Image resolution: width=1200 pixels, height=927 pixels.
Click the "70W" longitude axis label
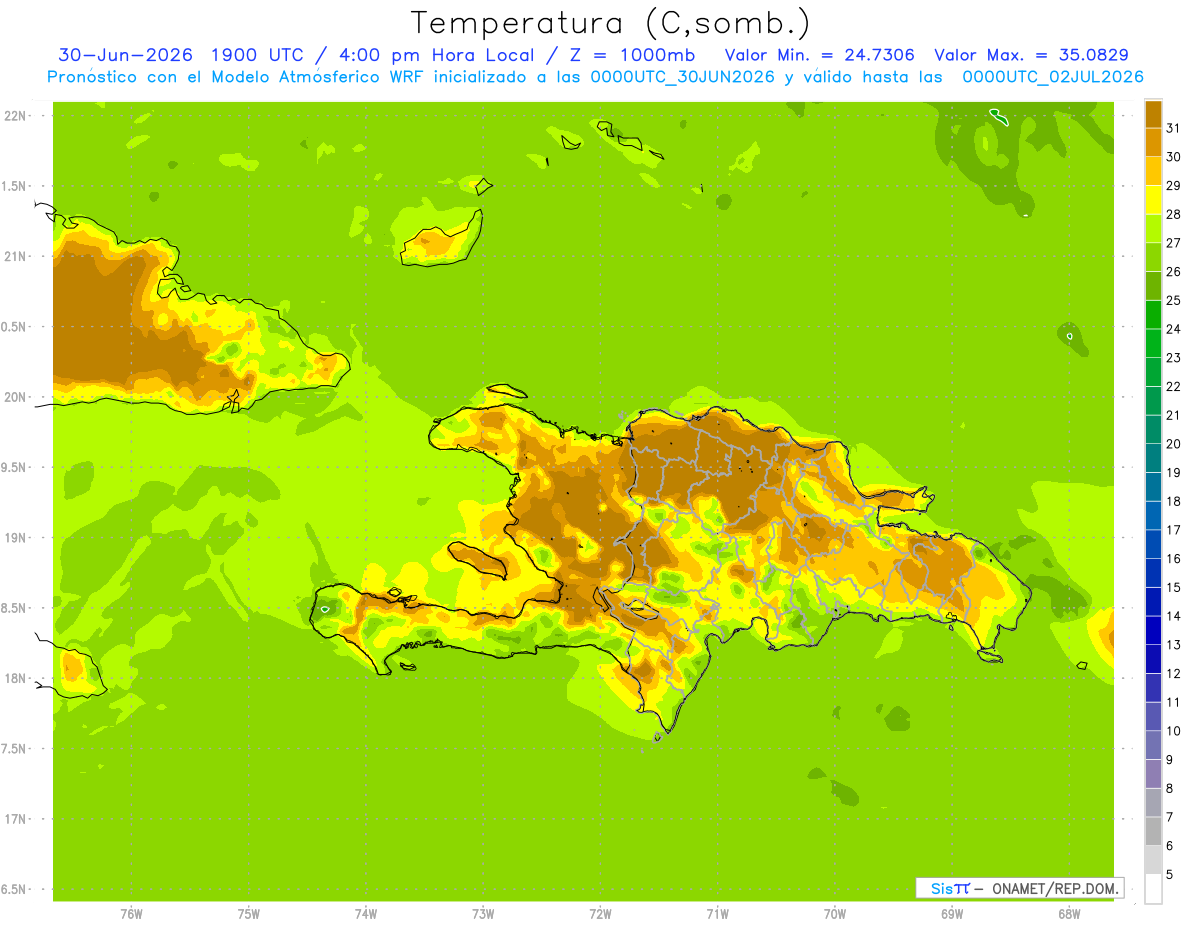click(x=835, y=914)
